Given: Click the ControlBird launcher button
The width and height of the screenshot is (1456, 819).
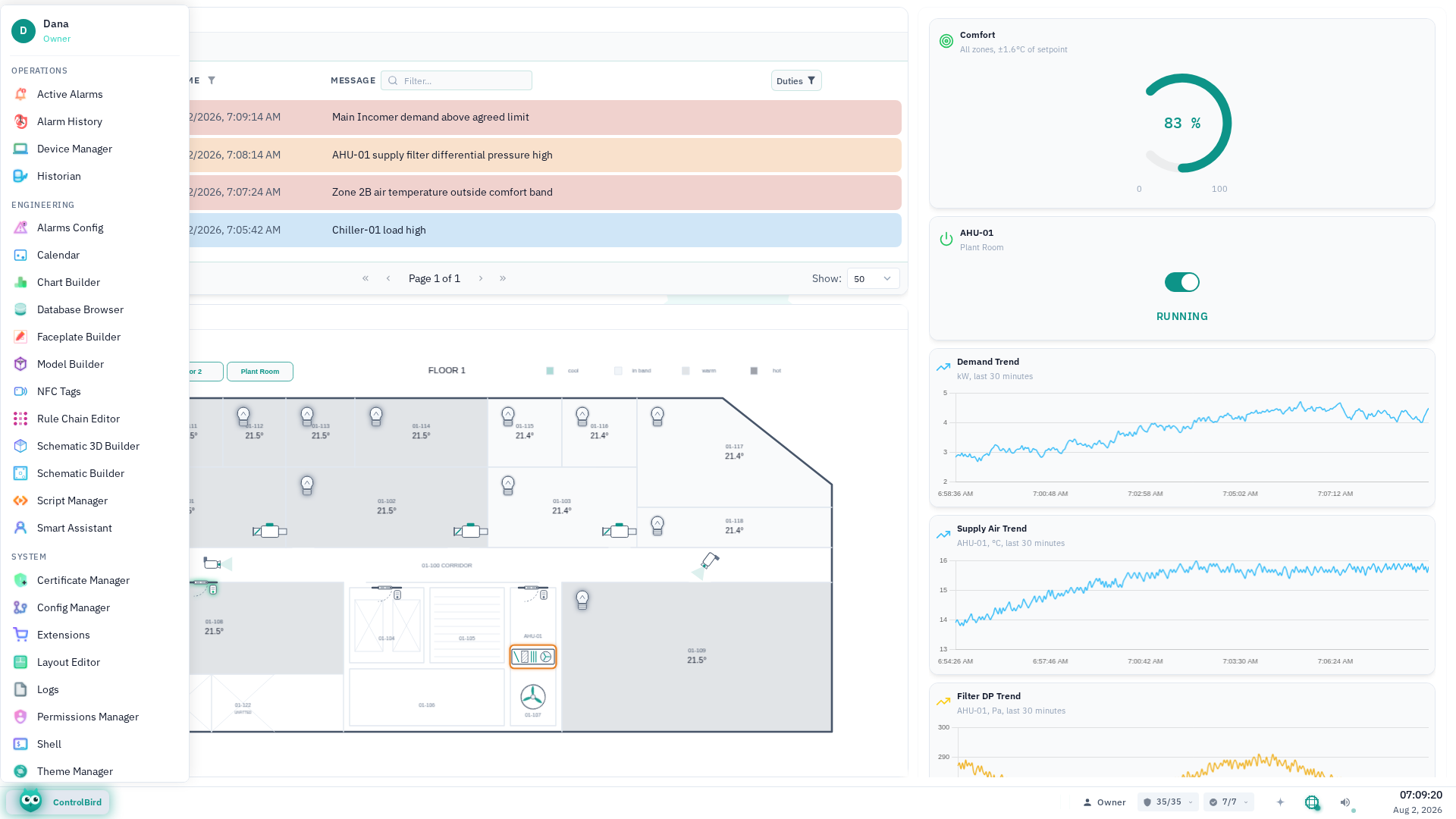Looking at the screenshot, I should point(59,802).
